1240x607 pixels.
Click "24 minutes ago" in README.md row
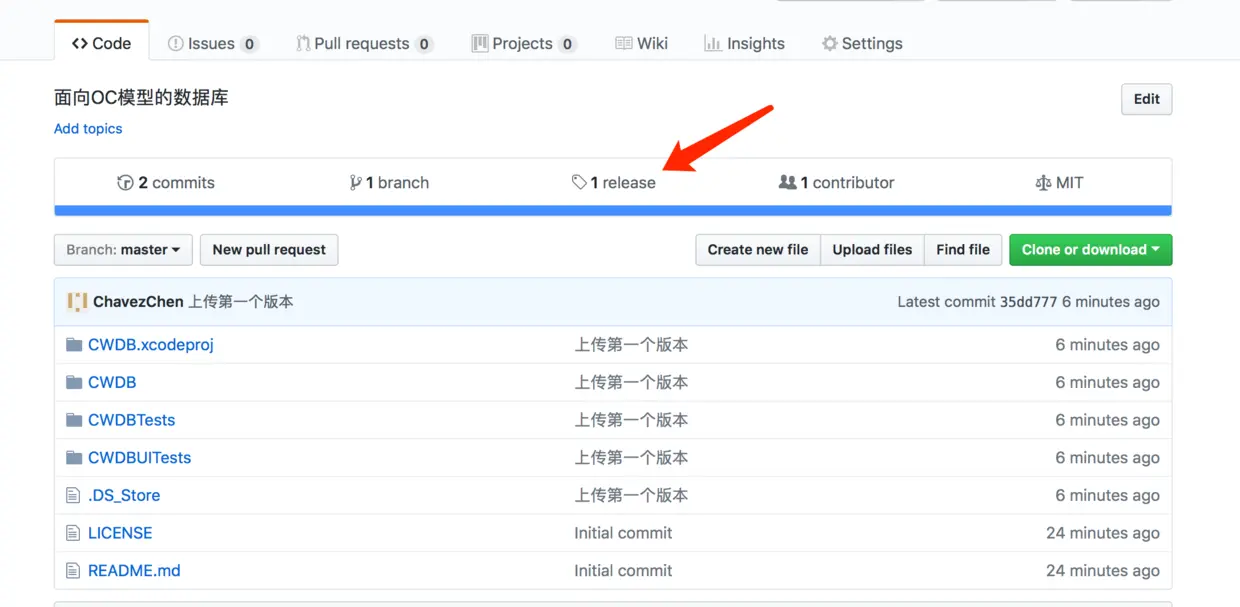coord(1103,571)
